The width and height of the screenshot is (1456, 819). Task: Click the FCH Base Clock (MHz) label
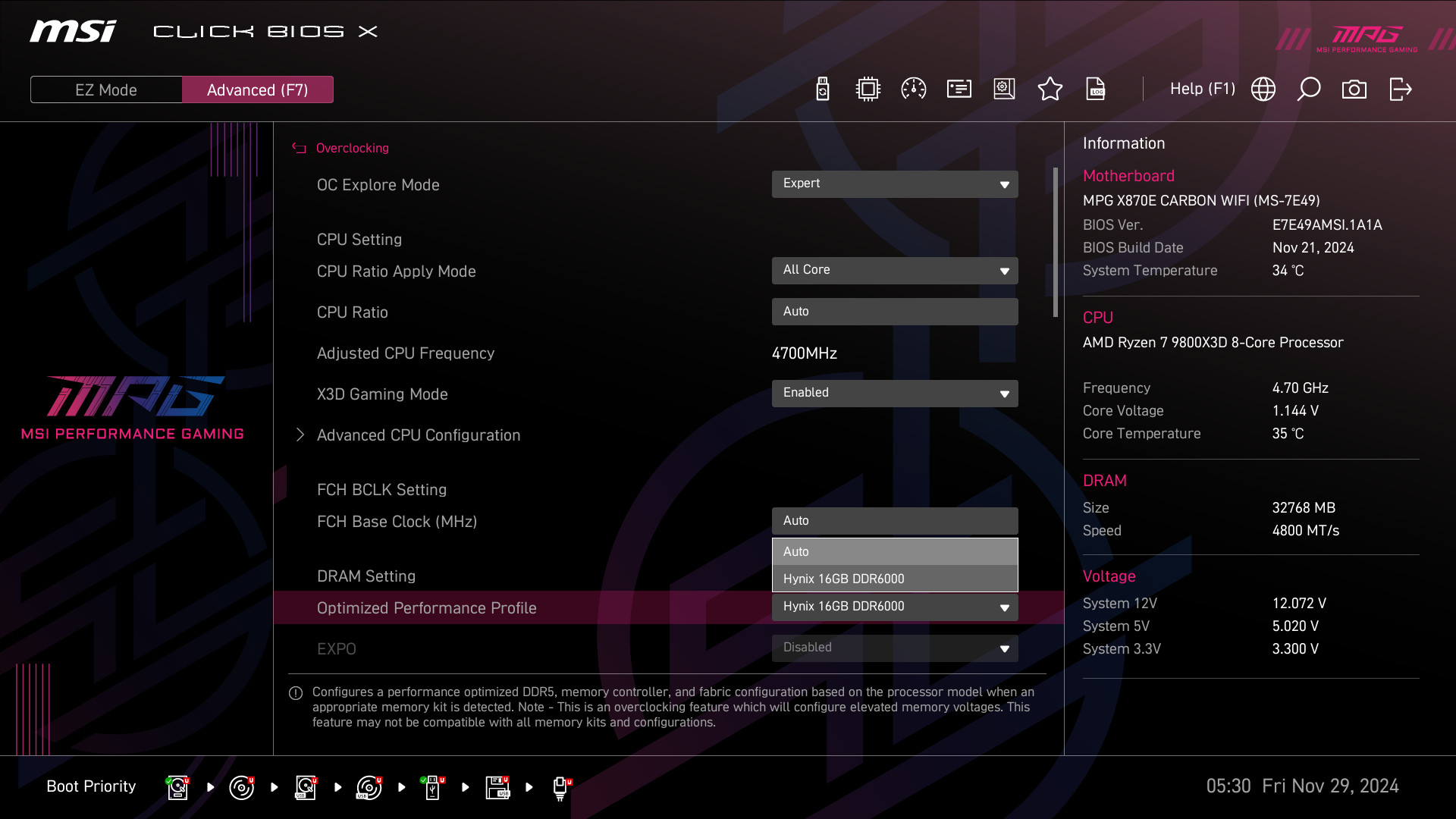(397, 522)
